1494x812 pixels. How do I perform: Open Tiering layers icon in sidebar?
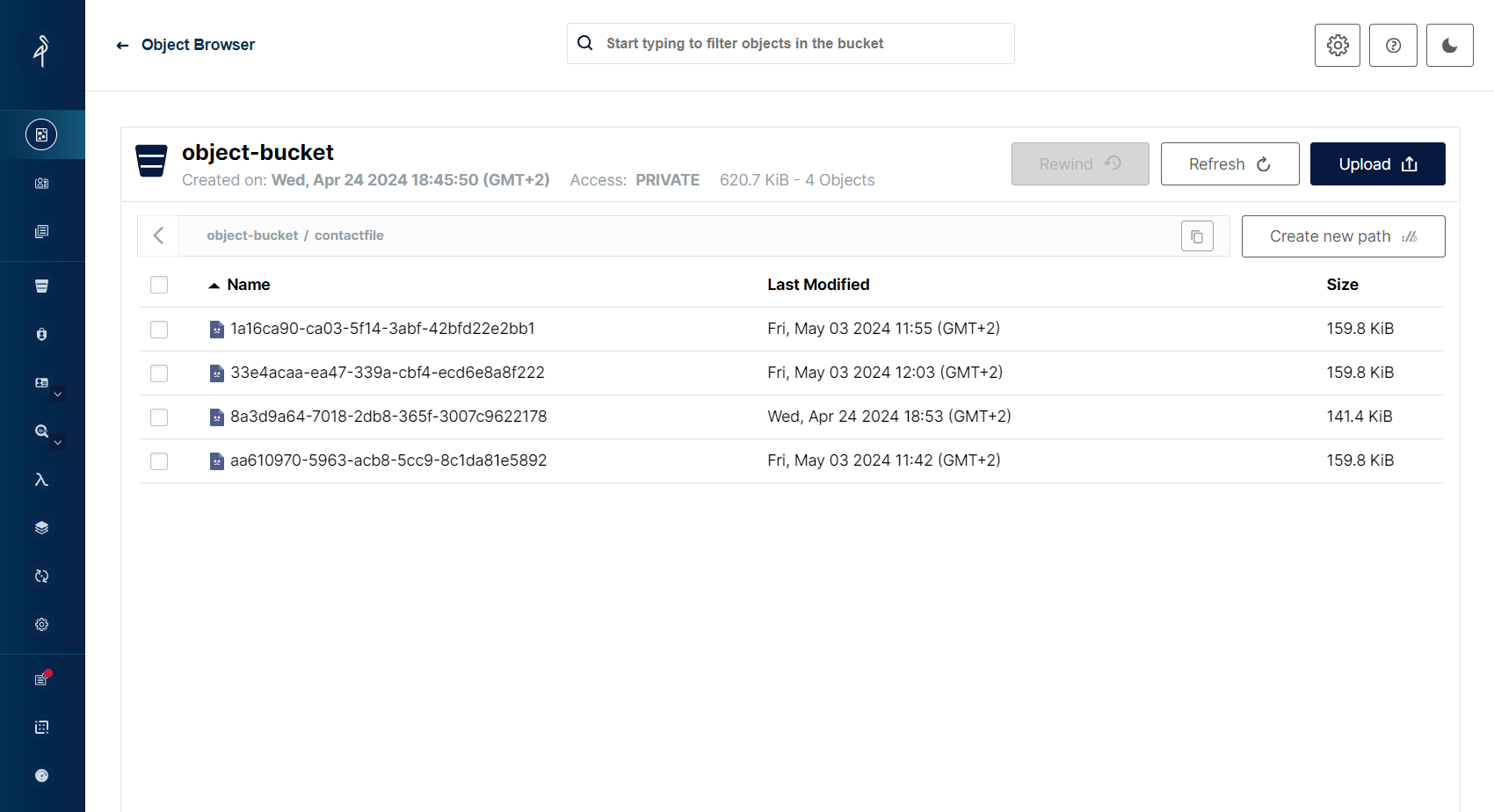click(x=41, y=528)
